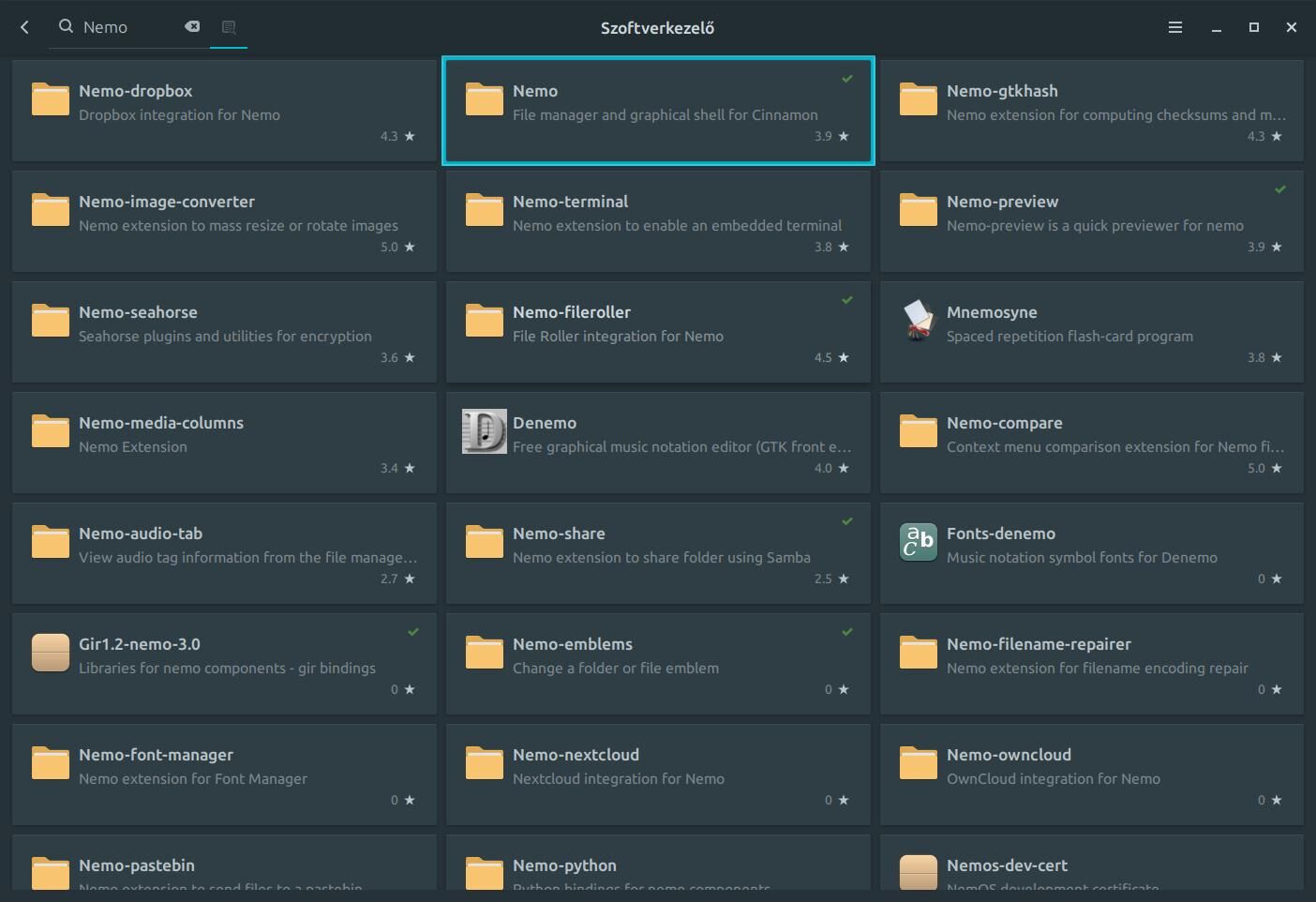Click the Nemo-gtkhash folder icon
This screenshot has width=1316, height=902.
[x=919, y=99]
